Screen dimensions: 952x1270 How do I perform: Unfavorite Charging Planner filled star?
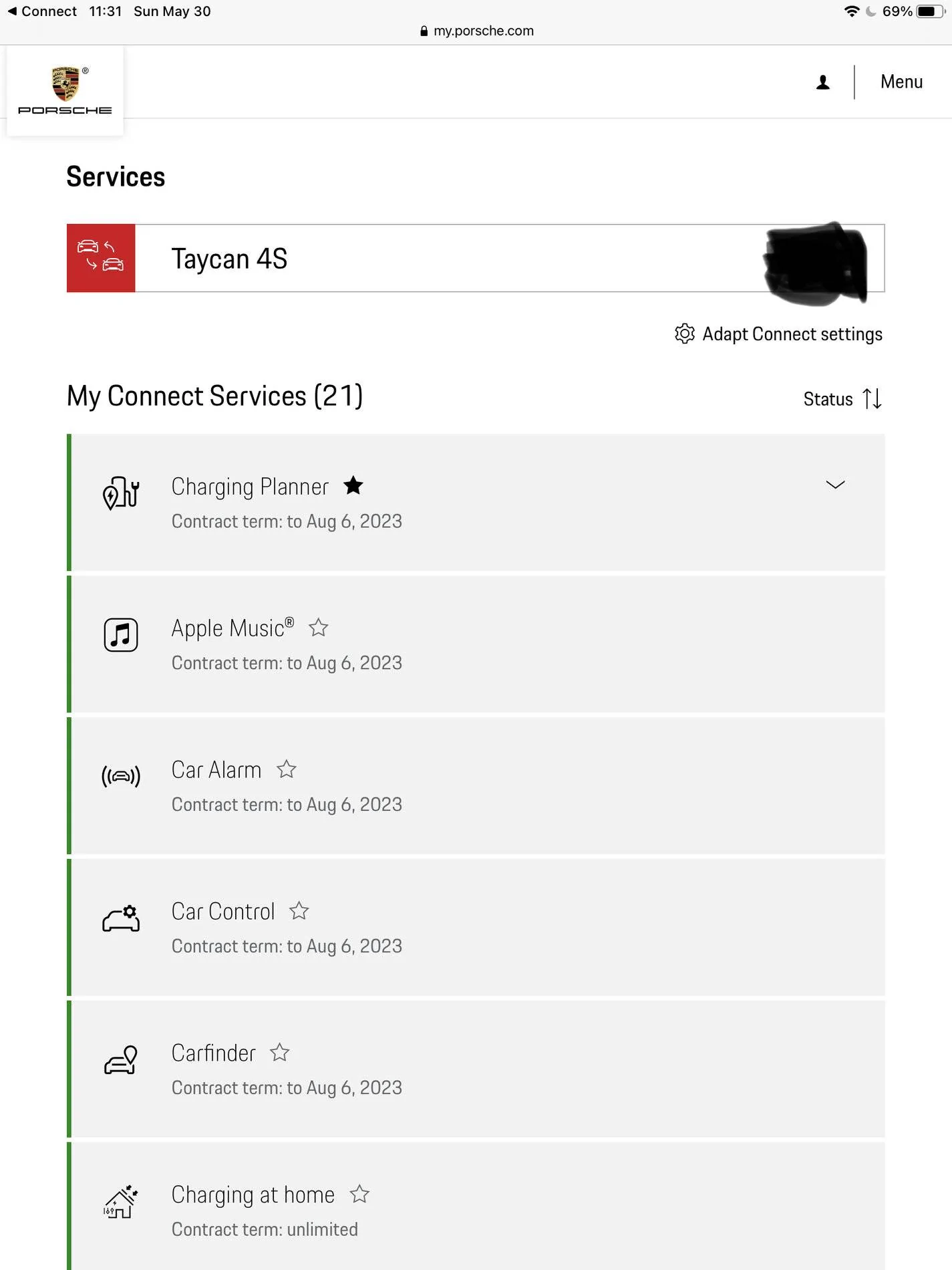tap(353, 485)
